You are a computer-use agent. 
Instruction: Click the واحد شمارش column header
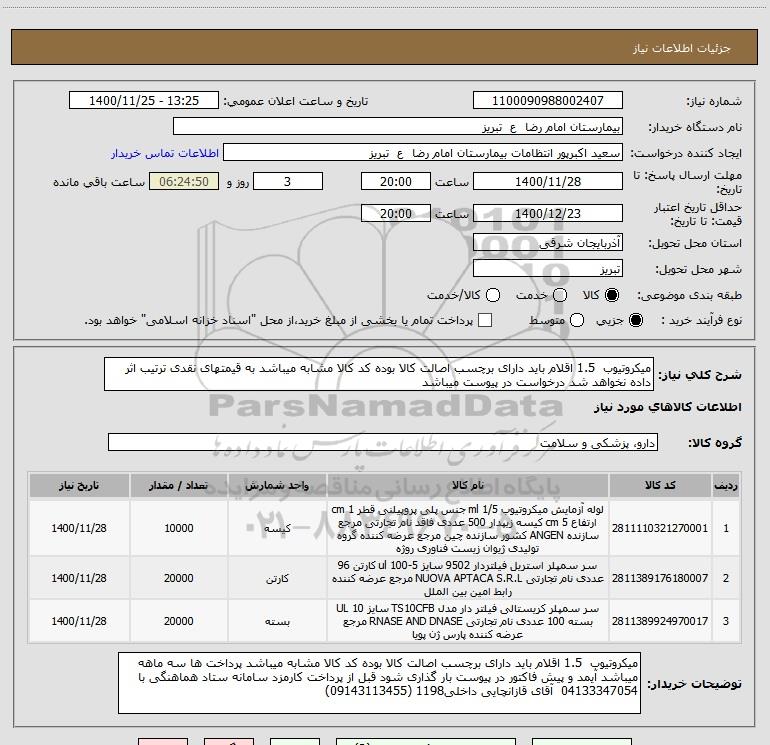click(x=277, y=485)
